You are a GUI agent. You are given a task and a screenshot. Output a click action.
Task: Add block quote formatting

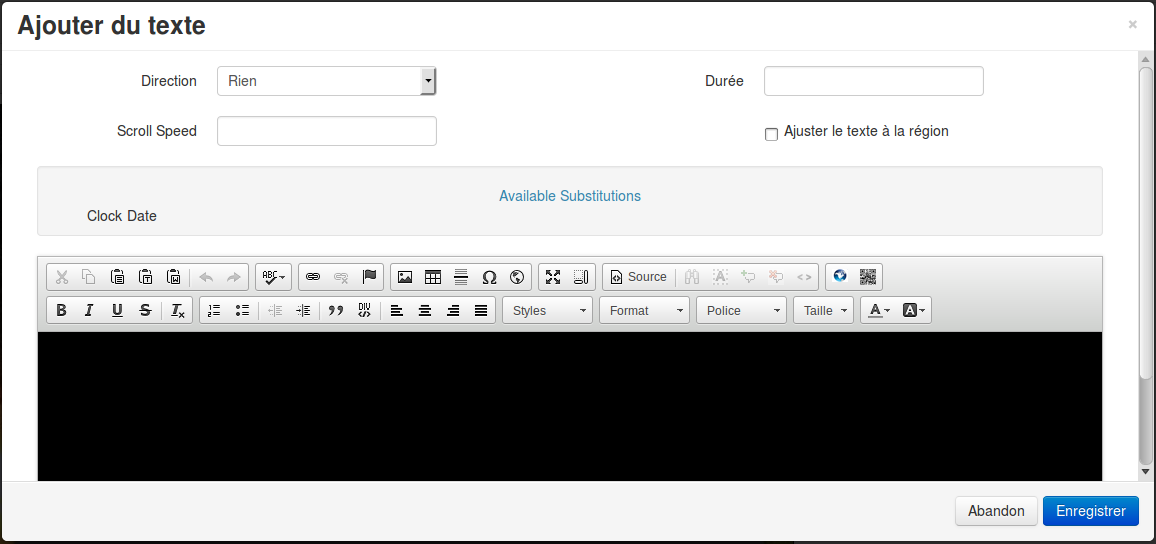click(336, 311)
